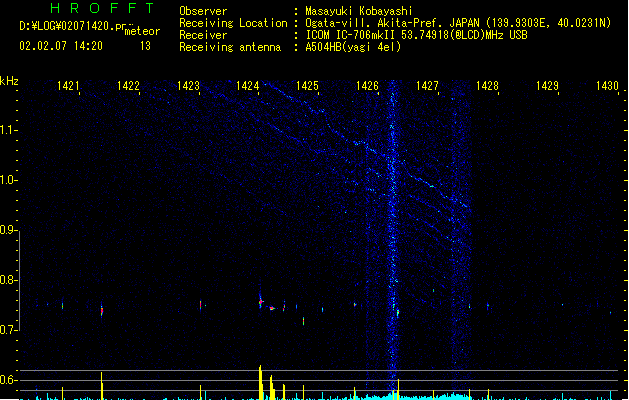Click the 1.0 kHz frequency axis label
The image size is (629, 400).
[x=7, y=180]
